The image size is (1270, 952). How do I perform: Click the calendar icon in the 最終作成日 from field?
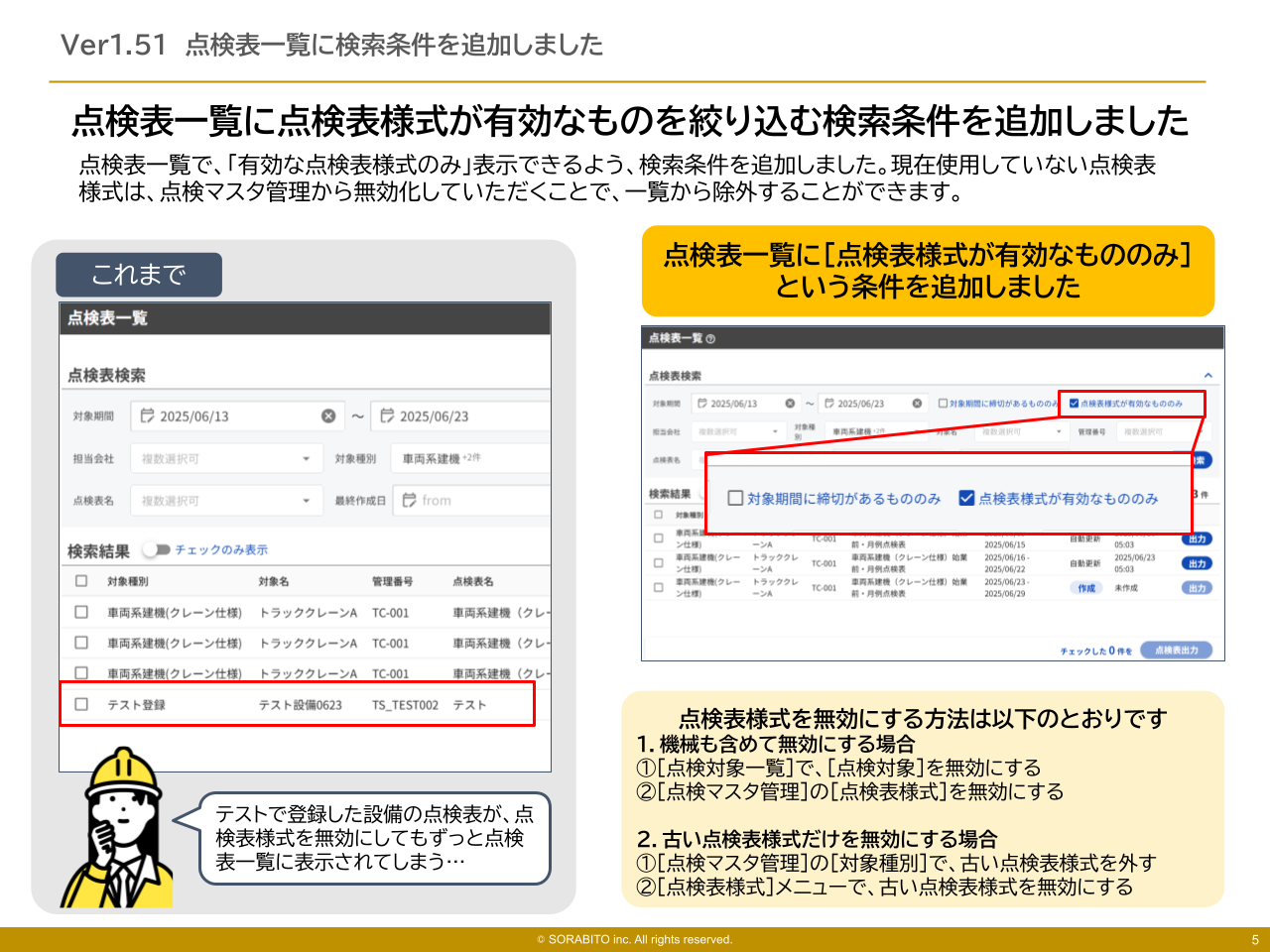tap(410, 501)
